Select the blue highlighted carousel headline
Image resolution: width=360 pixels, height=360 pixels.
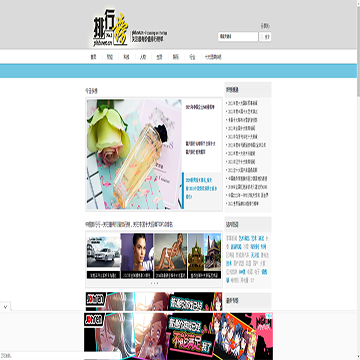[x=201, y=188]
